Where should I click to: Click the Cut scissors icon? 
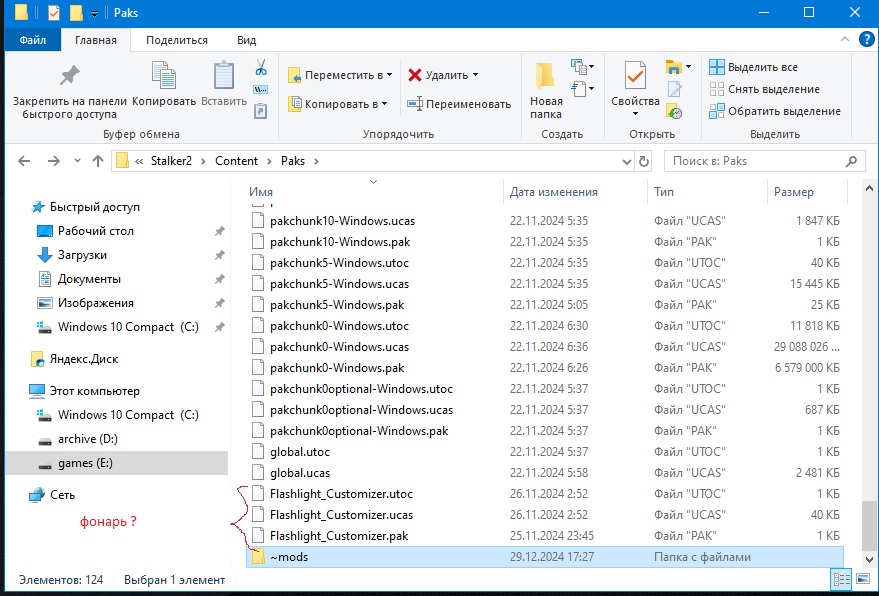261,68
